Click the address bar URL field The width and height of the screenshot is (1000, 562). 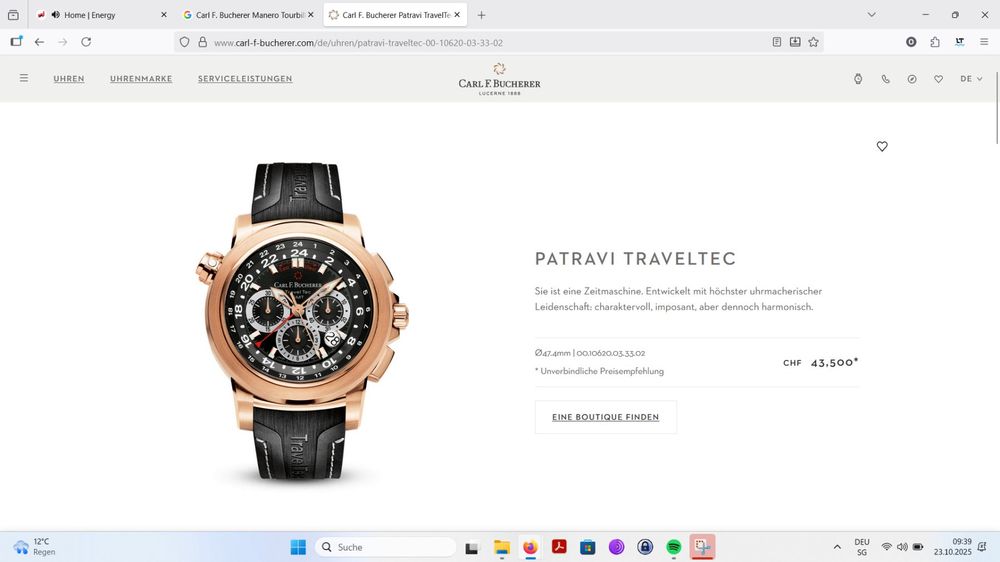pyautogui.click(x=480, y=42)
